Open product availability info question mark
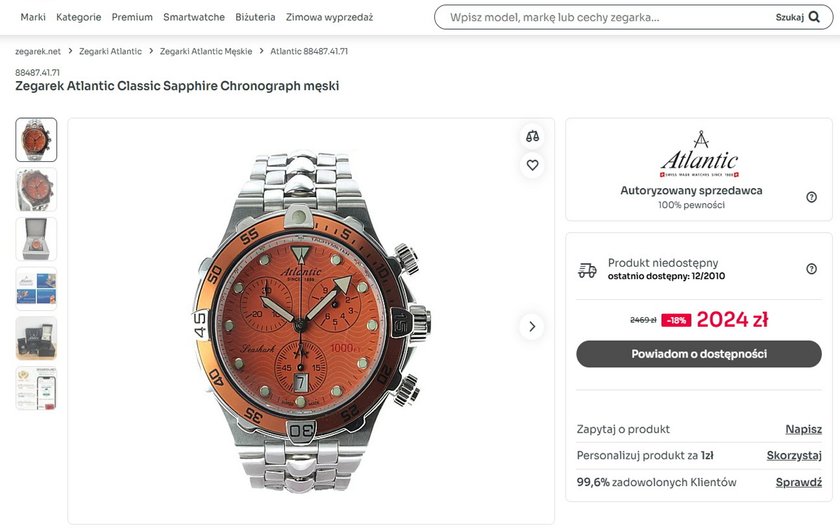840x532 pixels. [811, 269]
